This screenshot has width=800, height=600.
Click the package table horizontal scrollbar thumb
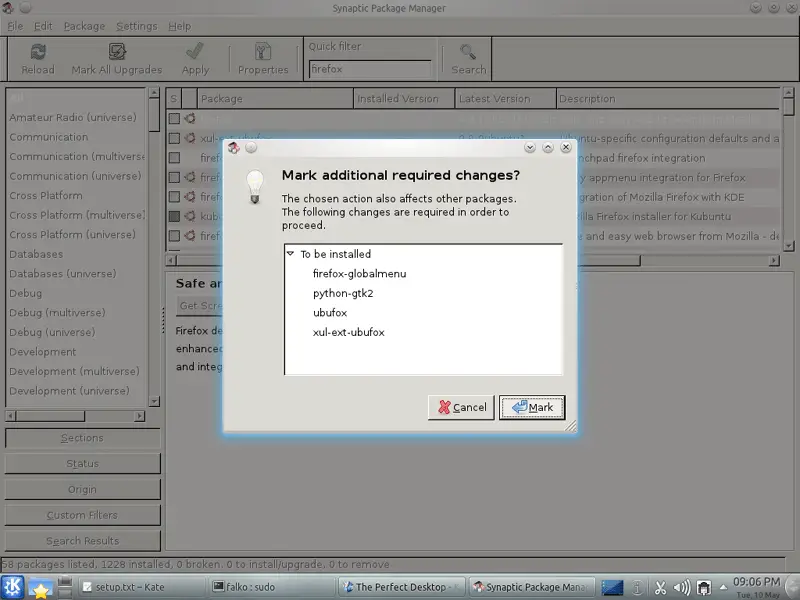pyautogui.click(x=408, y=260)
